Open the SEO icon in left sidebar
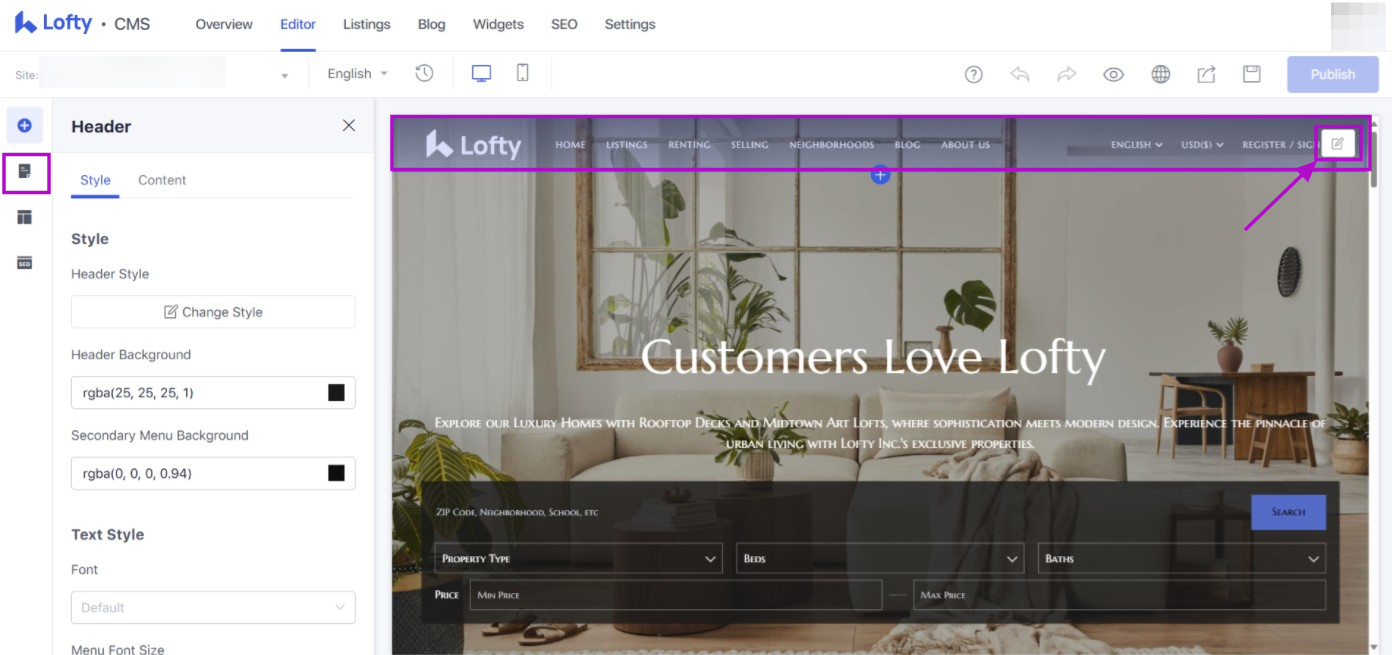Screen dimensions: 1392x655 (25, 262)
